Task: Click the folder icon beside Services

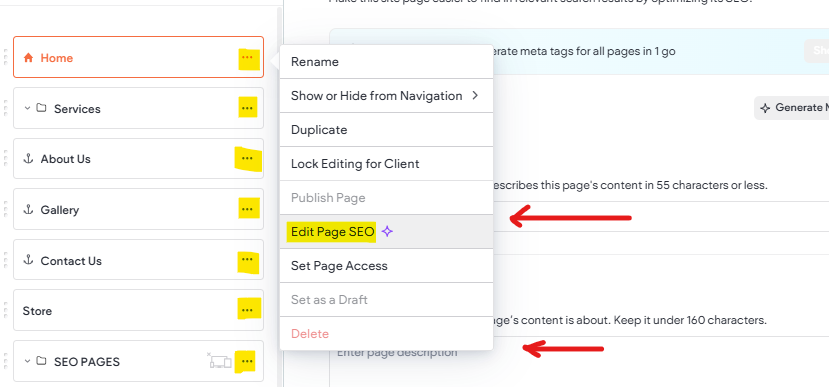Action: (41, 108)
